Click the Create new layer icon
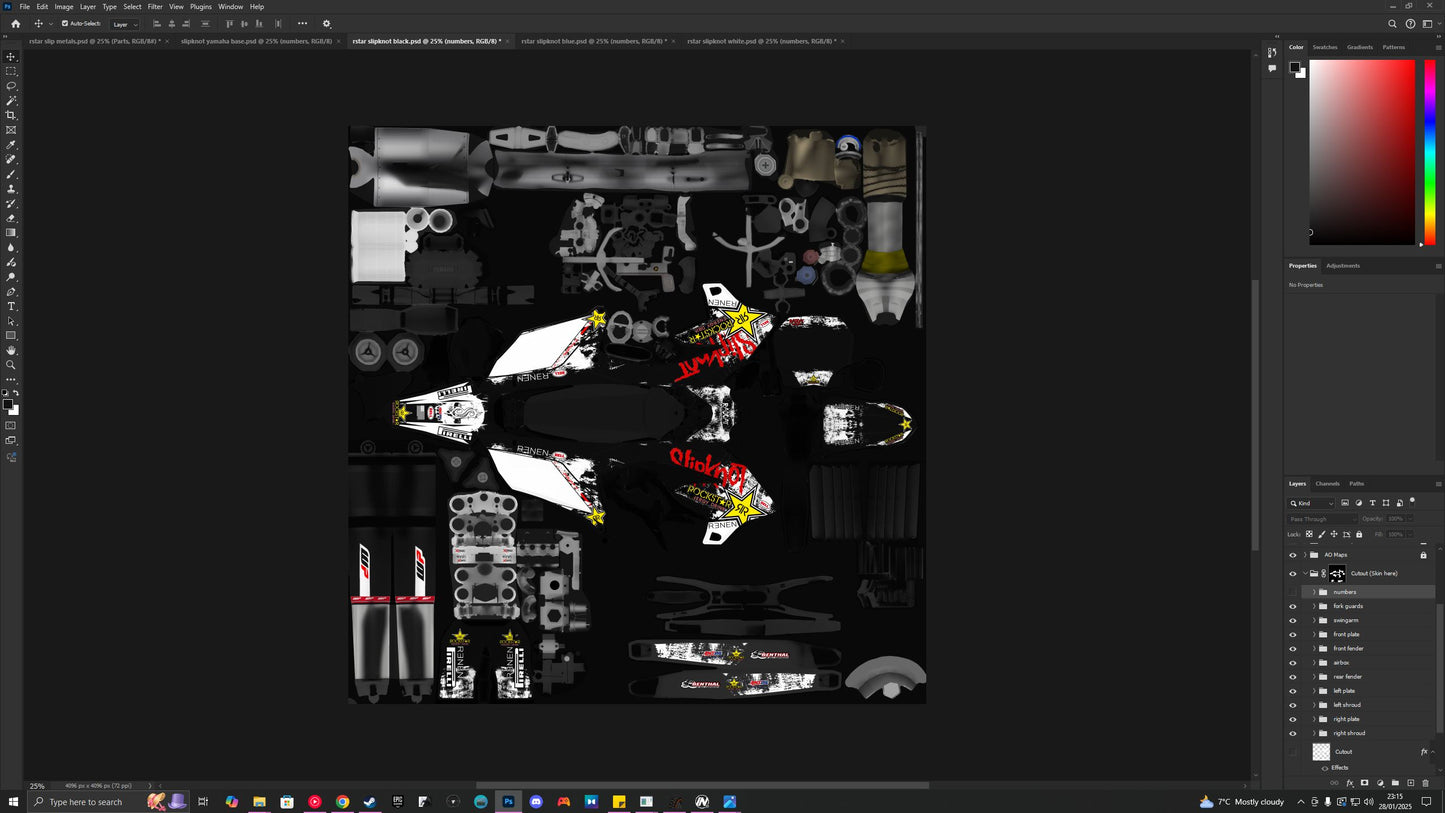 pos(1410,783)
